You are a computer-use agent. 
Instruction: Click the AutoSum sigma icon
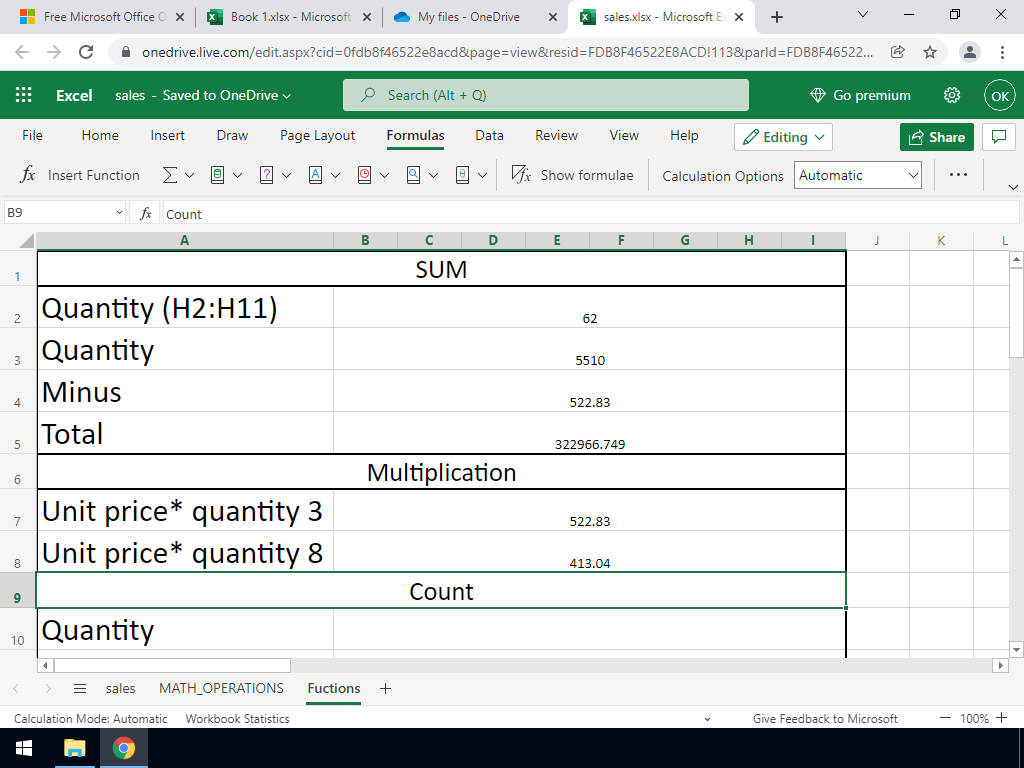point(170,175)
